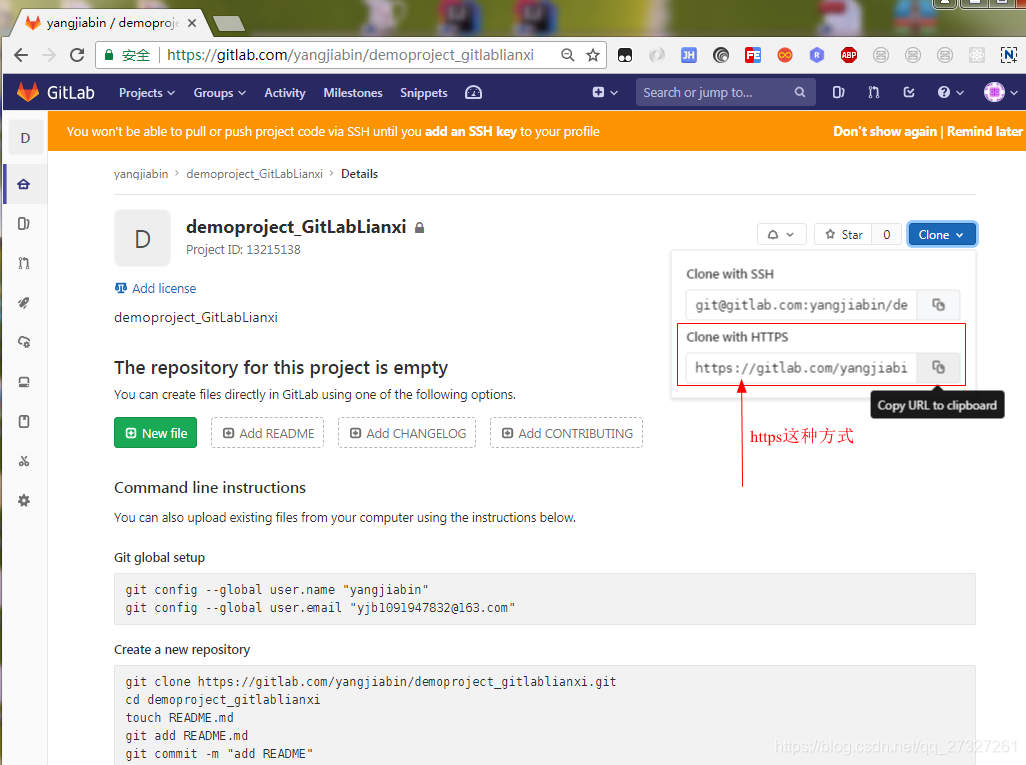Select the Clone with HTTPS URL field
Image resolution: width=1026 pixels, height=765 pixels.
[802, 368]
